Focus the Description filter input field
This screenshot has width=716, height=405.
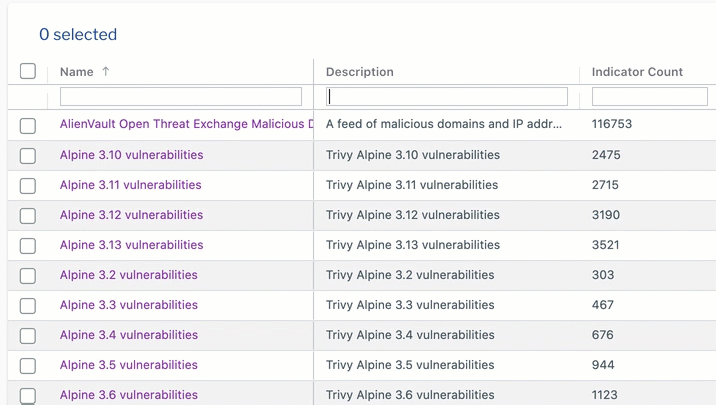(x=447, y=96)
